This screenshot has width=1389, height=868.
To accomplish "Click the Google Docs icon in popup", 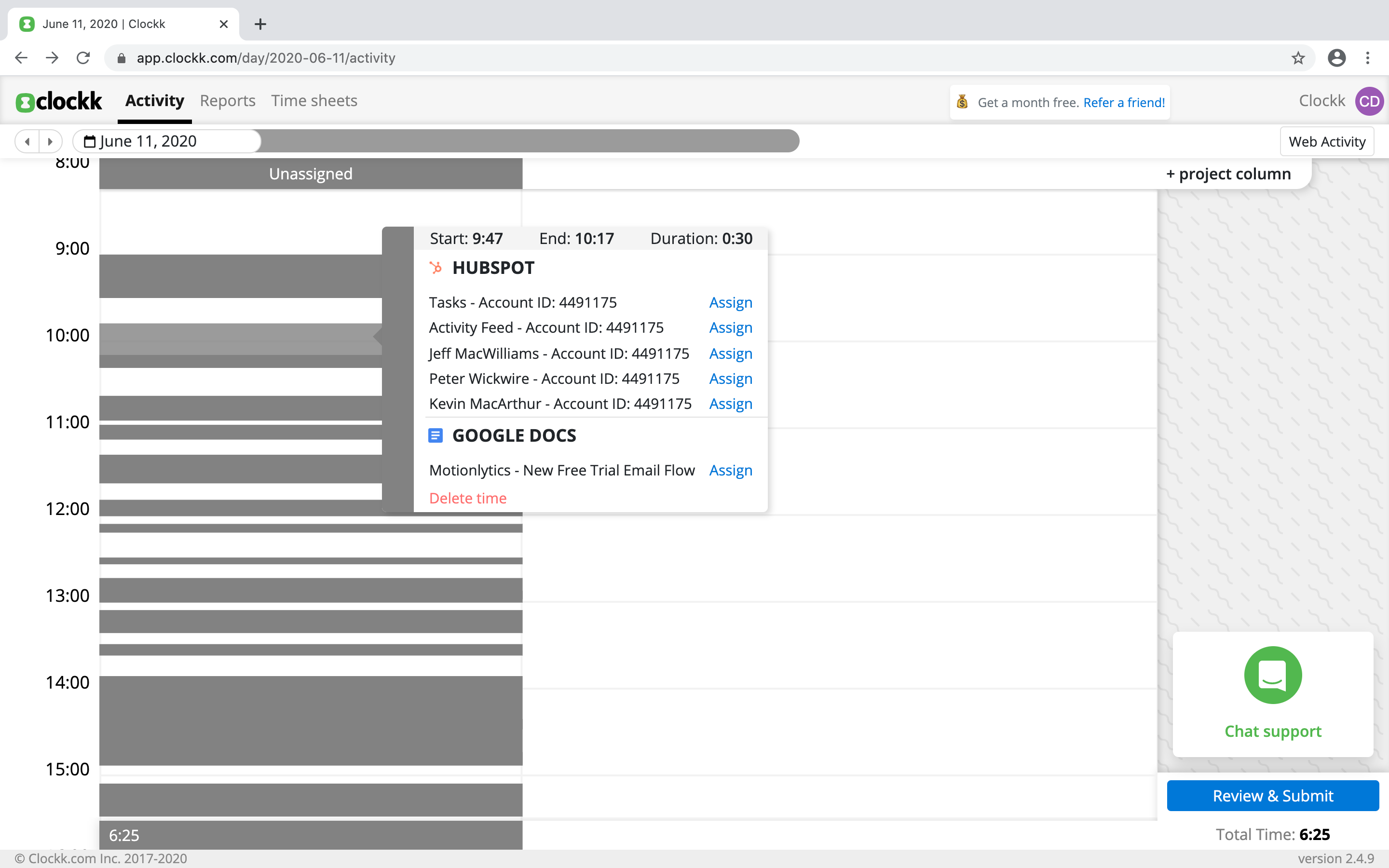I will pyautogui.click(x=436, y=436).
